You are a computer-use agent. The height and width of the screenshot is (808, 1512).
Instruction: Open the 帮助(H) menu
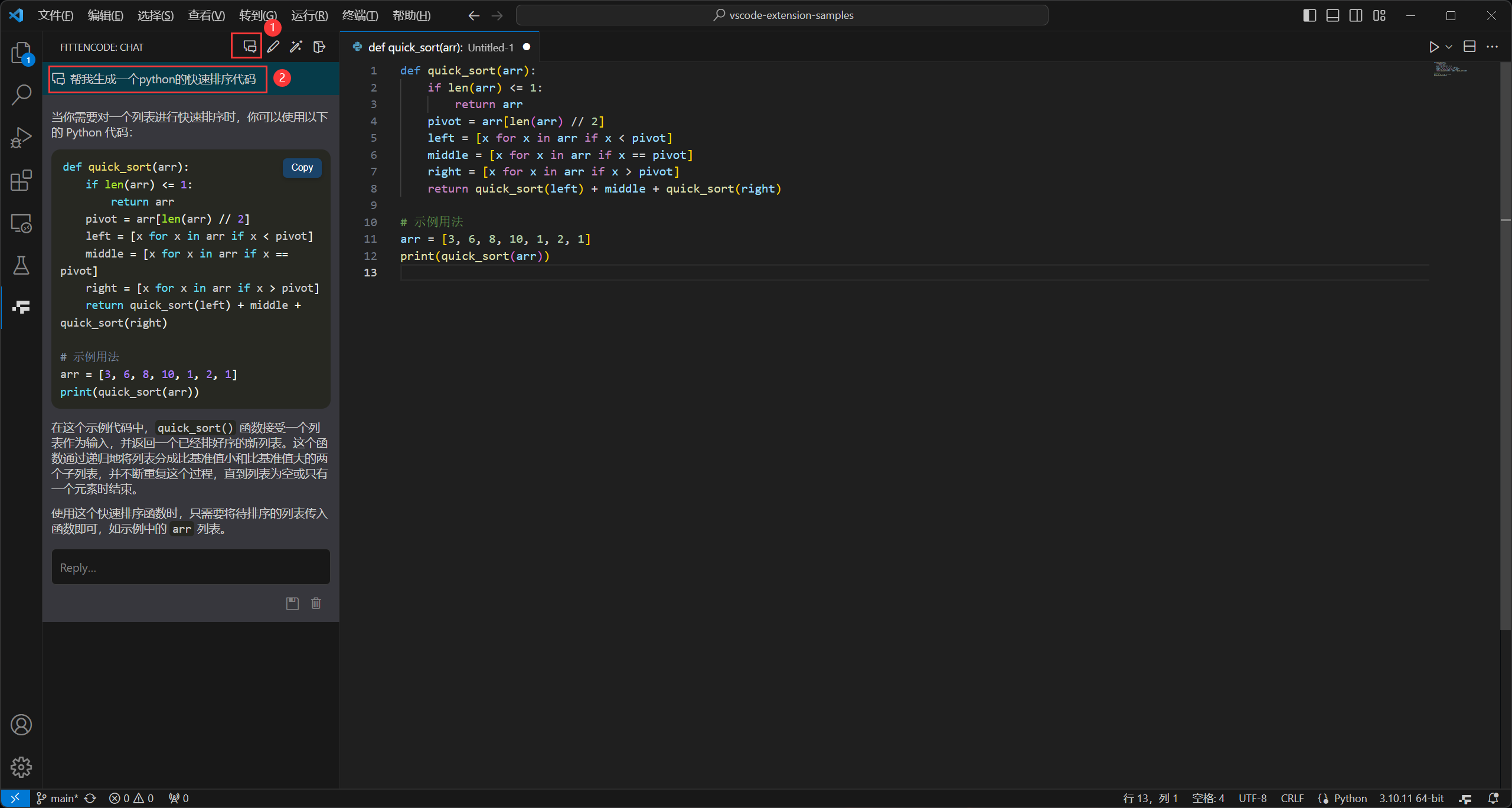412,15
